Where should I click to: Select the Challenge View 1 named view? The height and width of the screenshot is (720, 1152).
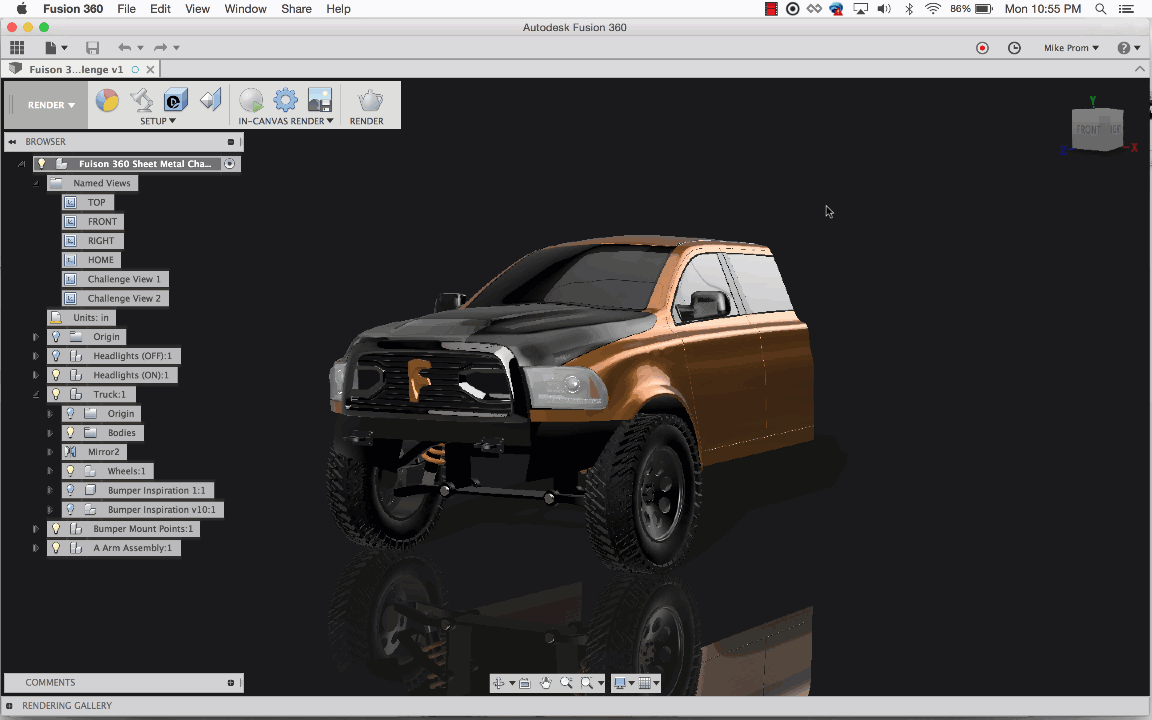pyautogui.click(x=123, y=279)
